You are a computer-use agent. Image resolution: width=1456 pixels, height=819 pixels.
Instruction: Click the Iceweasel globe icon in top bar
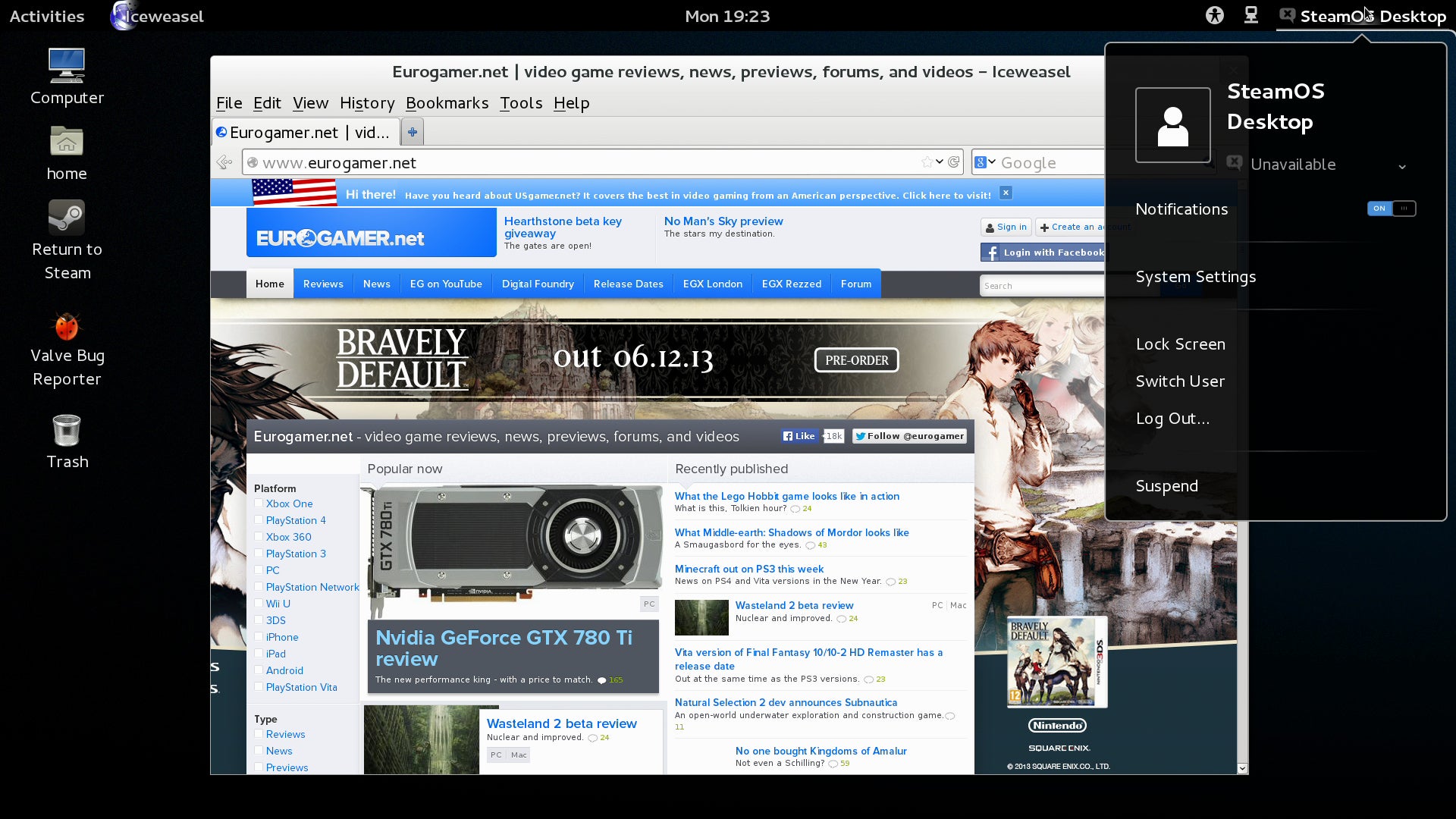123,16
